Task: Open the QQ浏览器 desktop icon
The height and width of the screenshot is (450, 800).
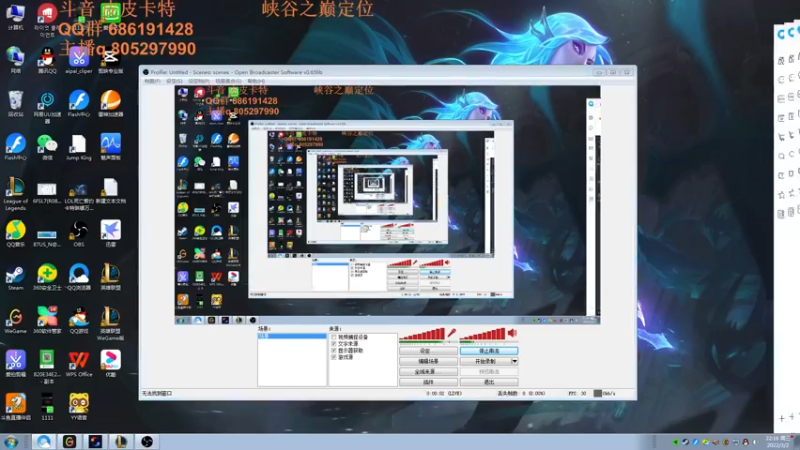Action: pos(79,278)
